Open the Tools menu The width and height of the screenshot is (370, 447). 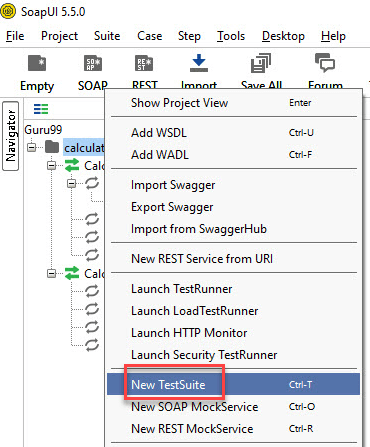pos(231,36)
